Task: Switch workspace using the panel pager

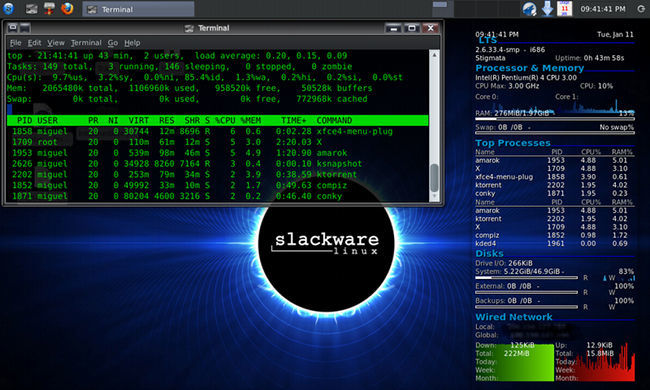Action: point(476,9)
